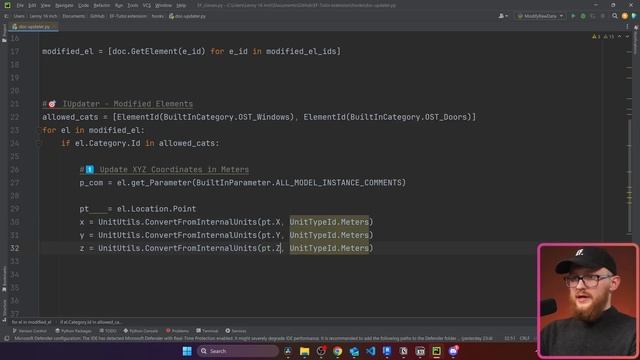Open the Project tool window stripe
The image size is (640, 360).
(x=4, y=33)
